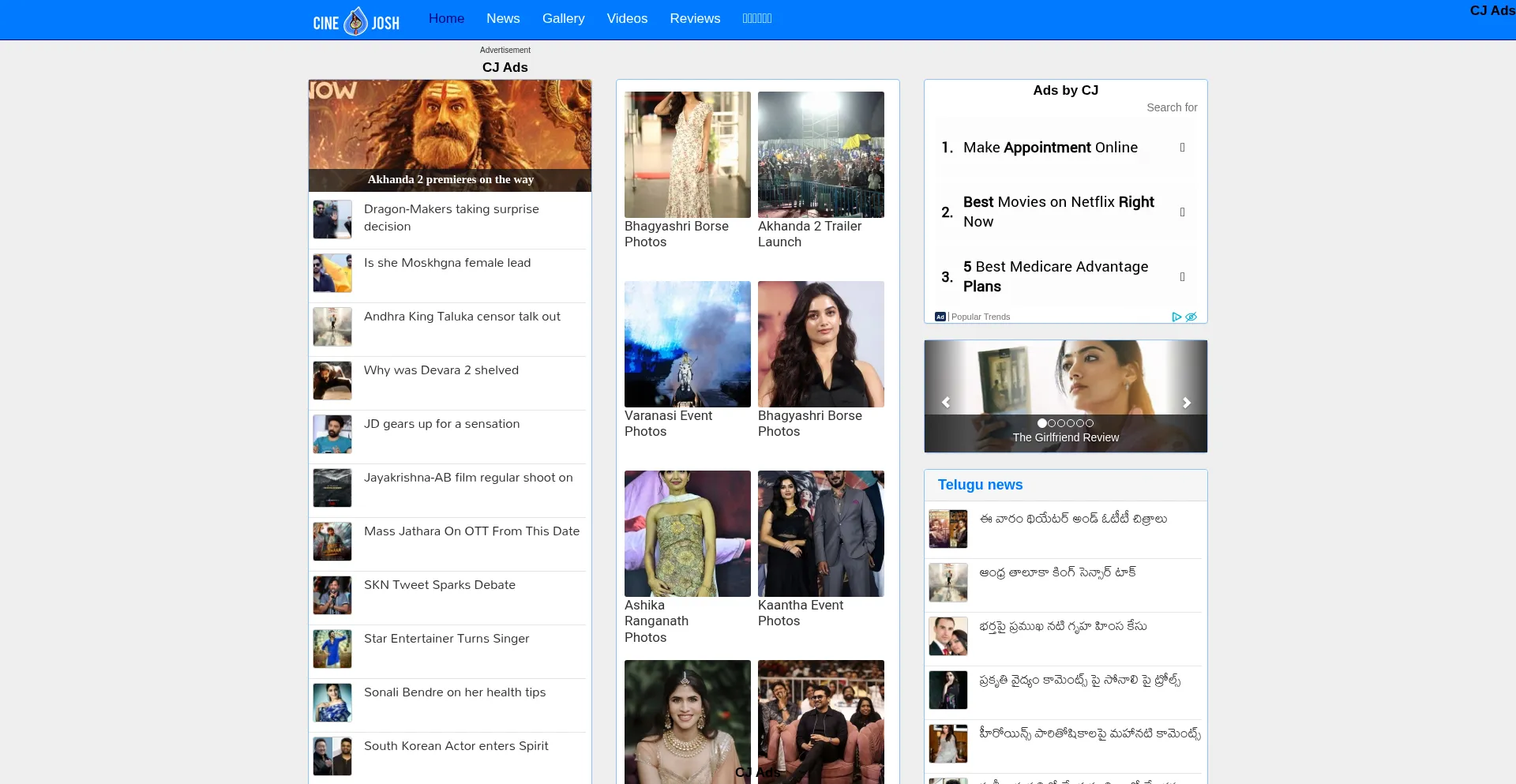Select the second carousel indicator dot

point(1052,423)
